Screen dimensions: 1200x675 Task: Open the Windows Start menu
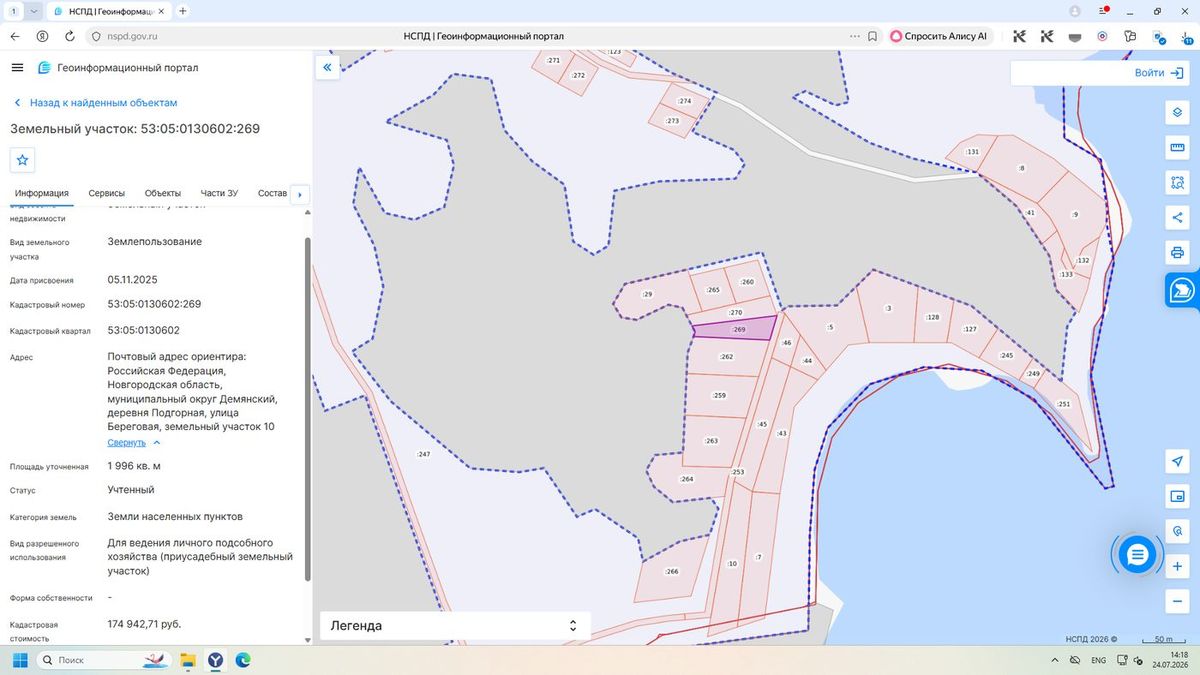18,660
